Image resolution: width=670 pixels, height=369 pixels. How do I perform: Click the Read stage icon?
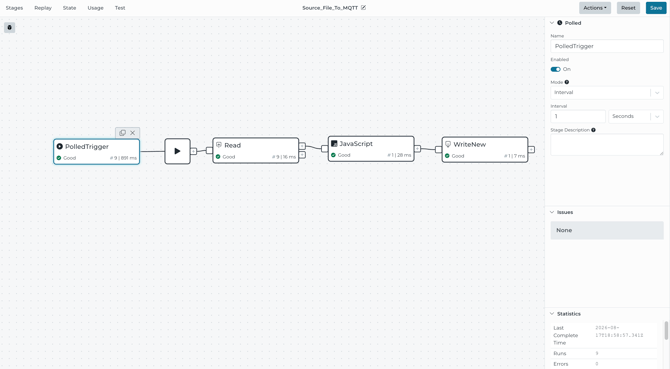pos(219,145)
